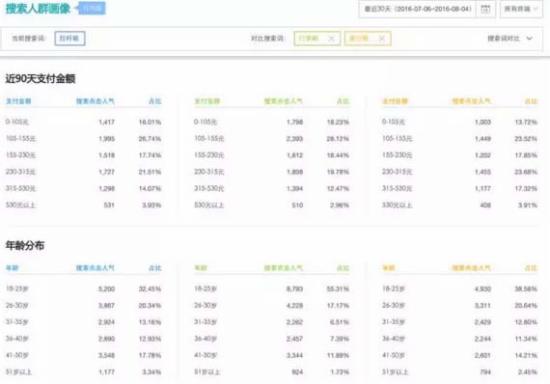This screenshot has height=384, width=550.
Task: Open the 所有终端 terminal dropdown
Action: 521,9
